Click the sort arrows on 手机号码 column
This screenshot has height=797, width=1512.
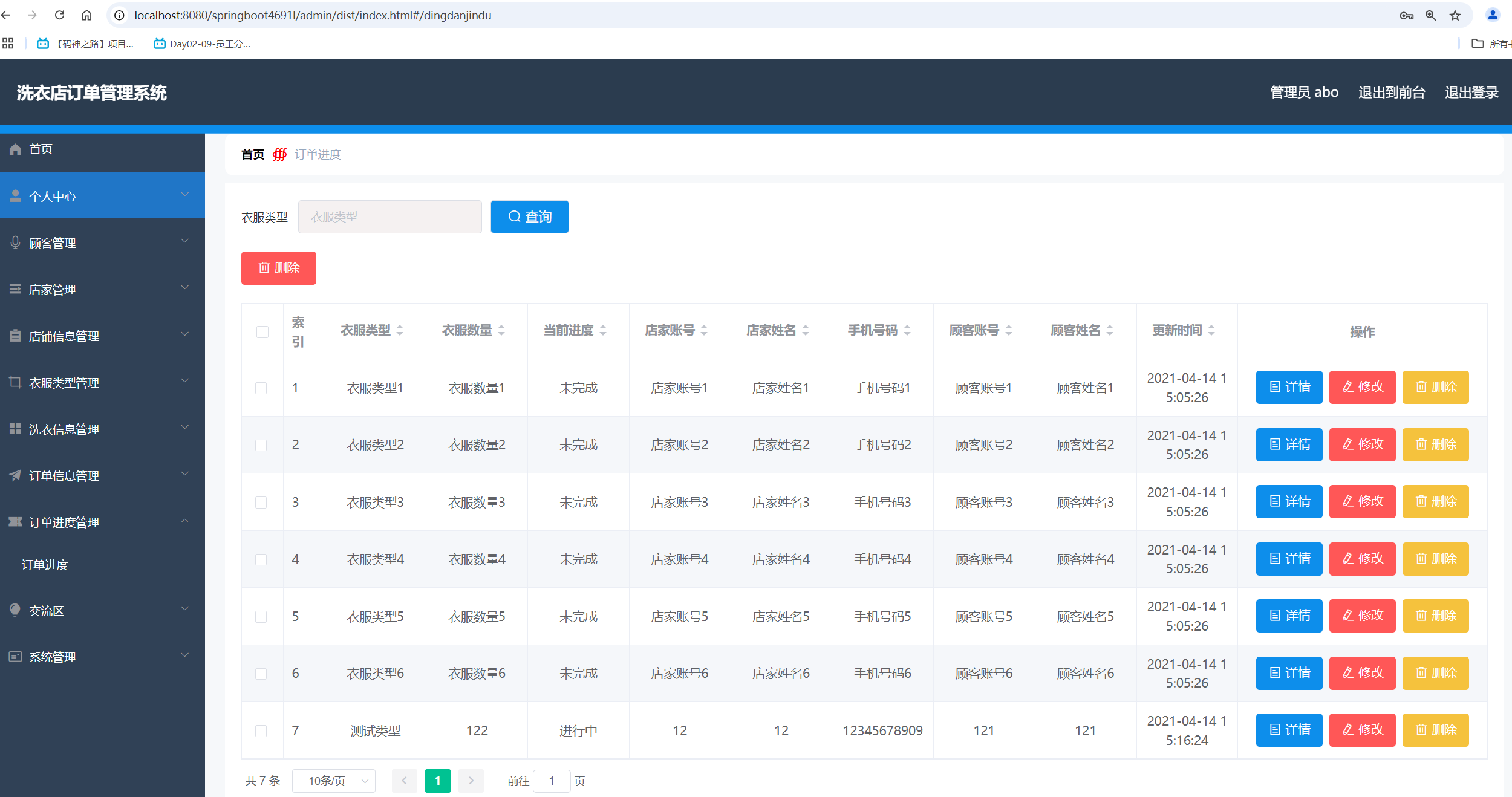click(x=907, y=330)
